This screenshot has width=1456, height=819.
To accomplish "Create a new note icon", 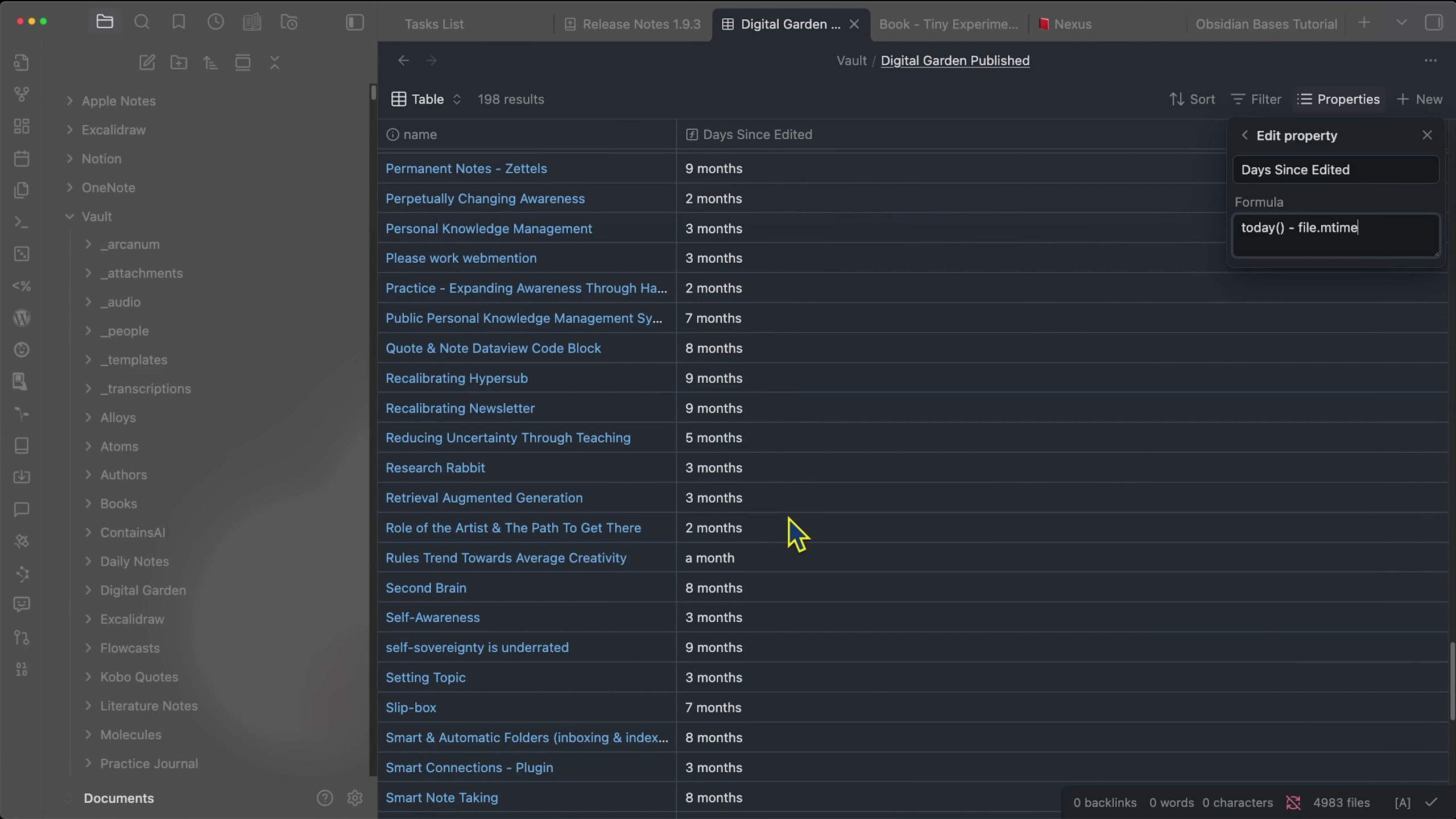I will click(x=147, y=63).
